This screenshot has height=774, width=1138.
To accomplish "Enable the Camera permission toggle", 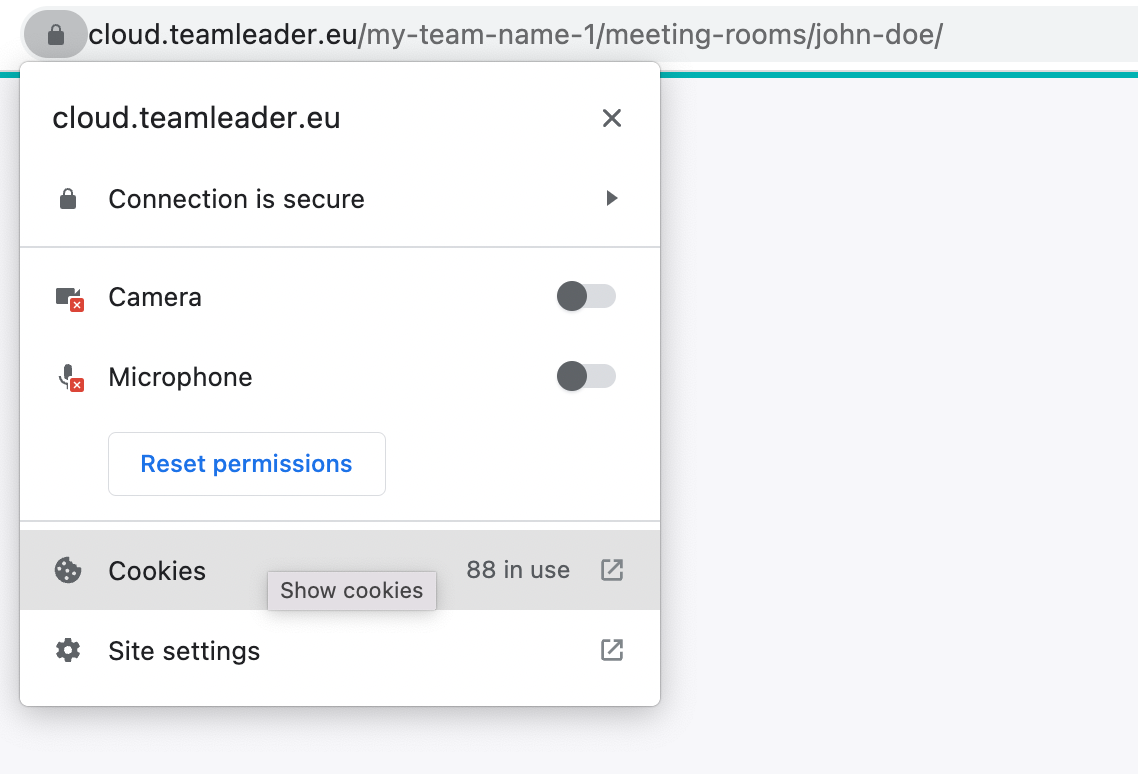I will [586, 296].
